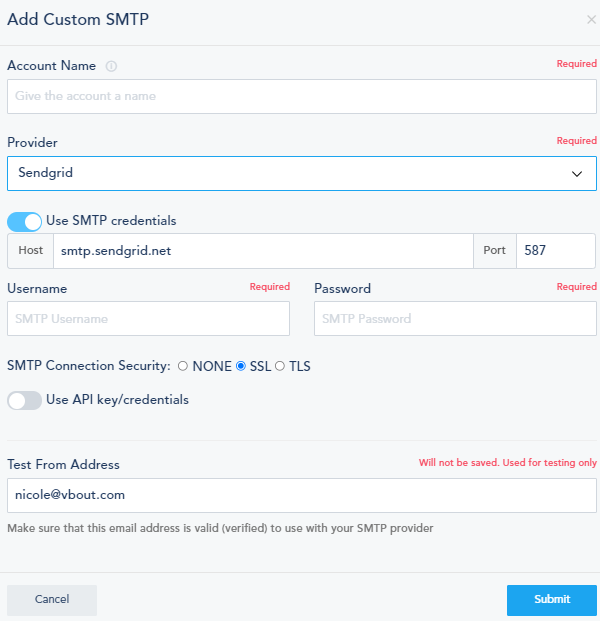Focus the Account Name input field
Viewport: 600px width, 621px height.
point(301,97)
